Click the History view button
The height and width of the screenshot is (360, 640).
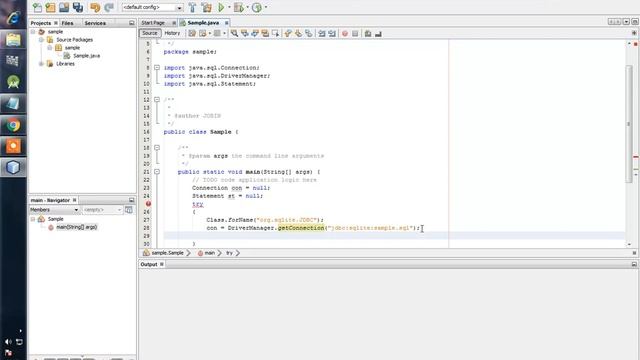tap(172, 33)
